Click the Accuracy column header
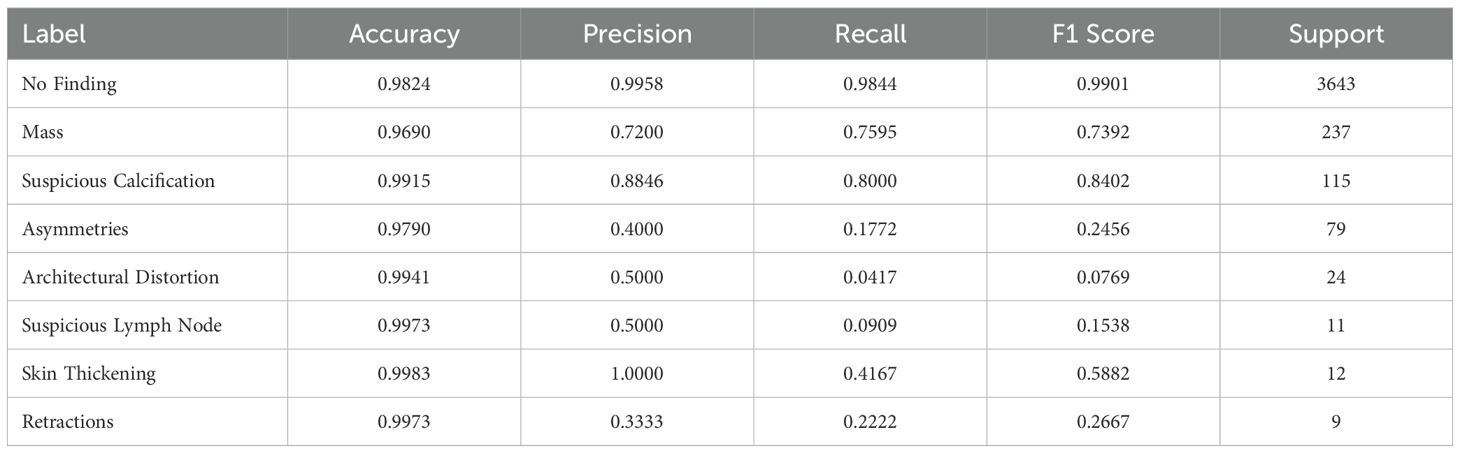 pos(404,34)
